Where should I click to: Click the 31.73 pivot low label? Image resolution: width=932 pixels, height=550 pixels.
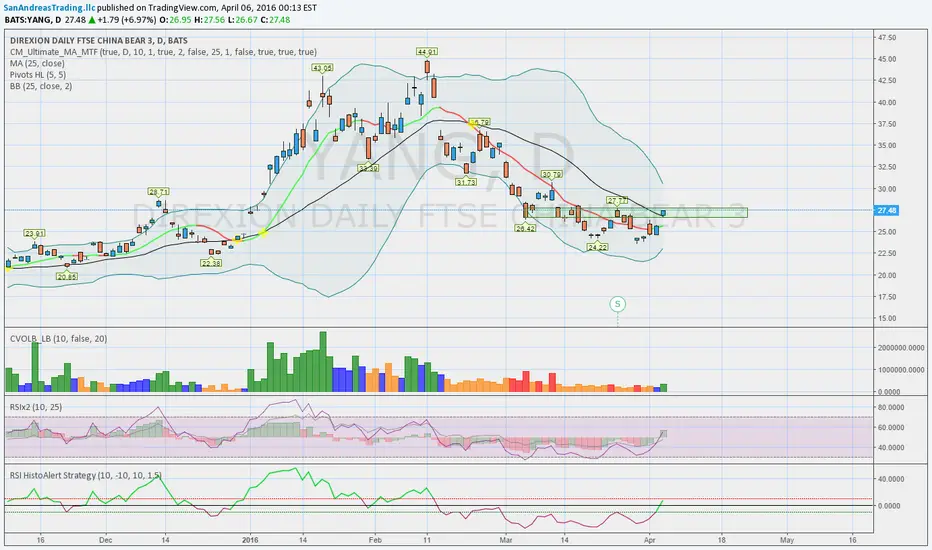(466, 182)
